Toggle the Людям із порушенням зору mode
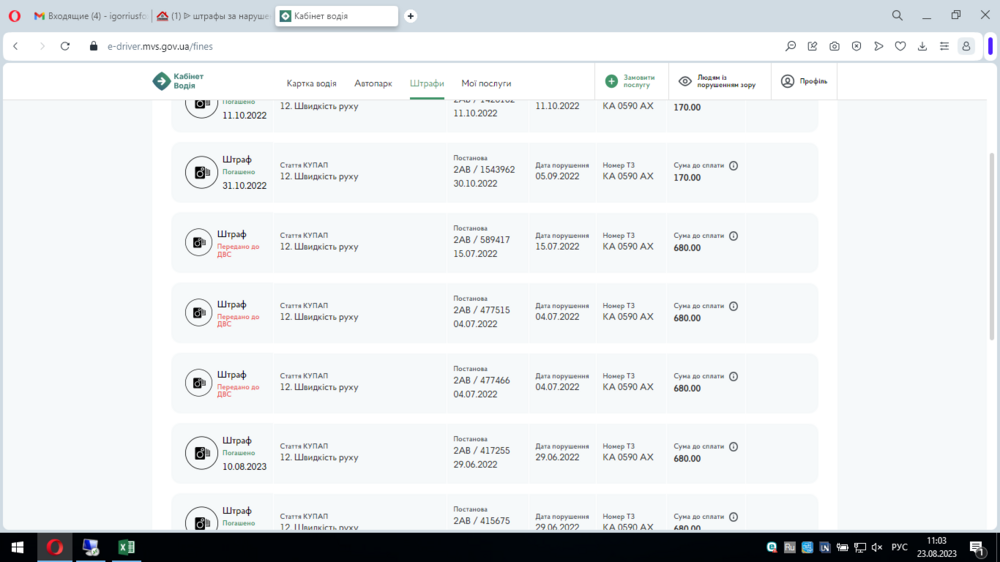The height and width of the screenshot is (562, 1000). (x=717, y=82)
